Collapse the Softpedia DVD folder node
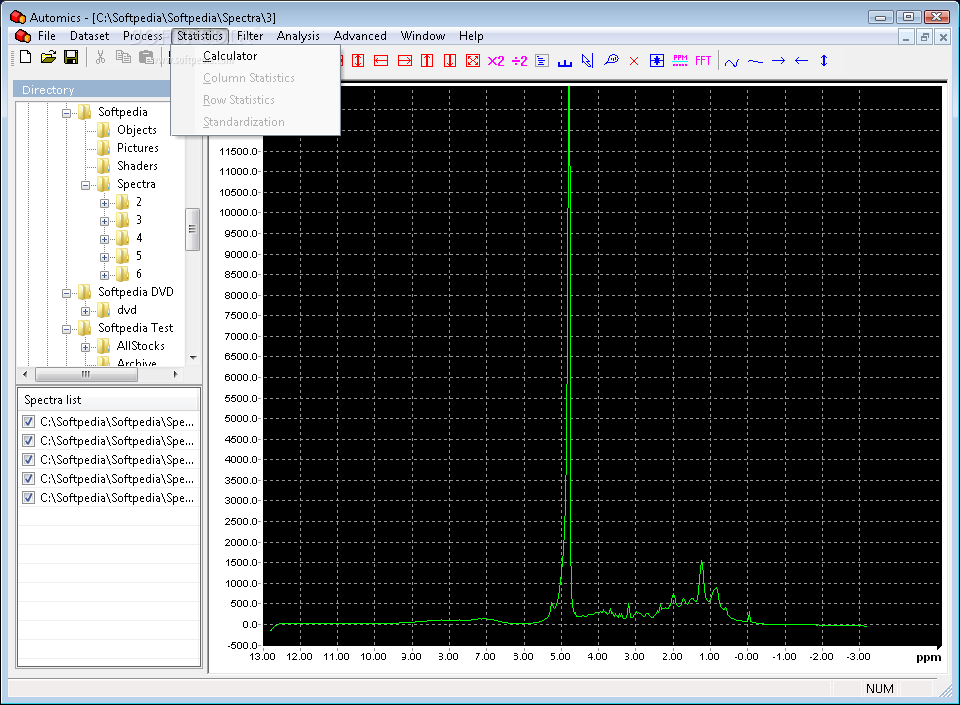The height and width of the screenshot is (705, 960). 66,293
